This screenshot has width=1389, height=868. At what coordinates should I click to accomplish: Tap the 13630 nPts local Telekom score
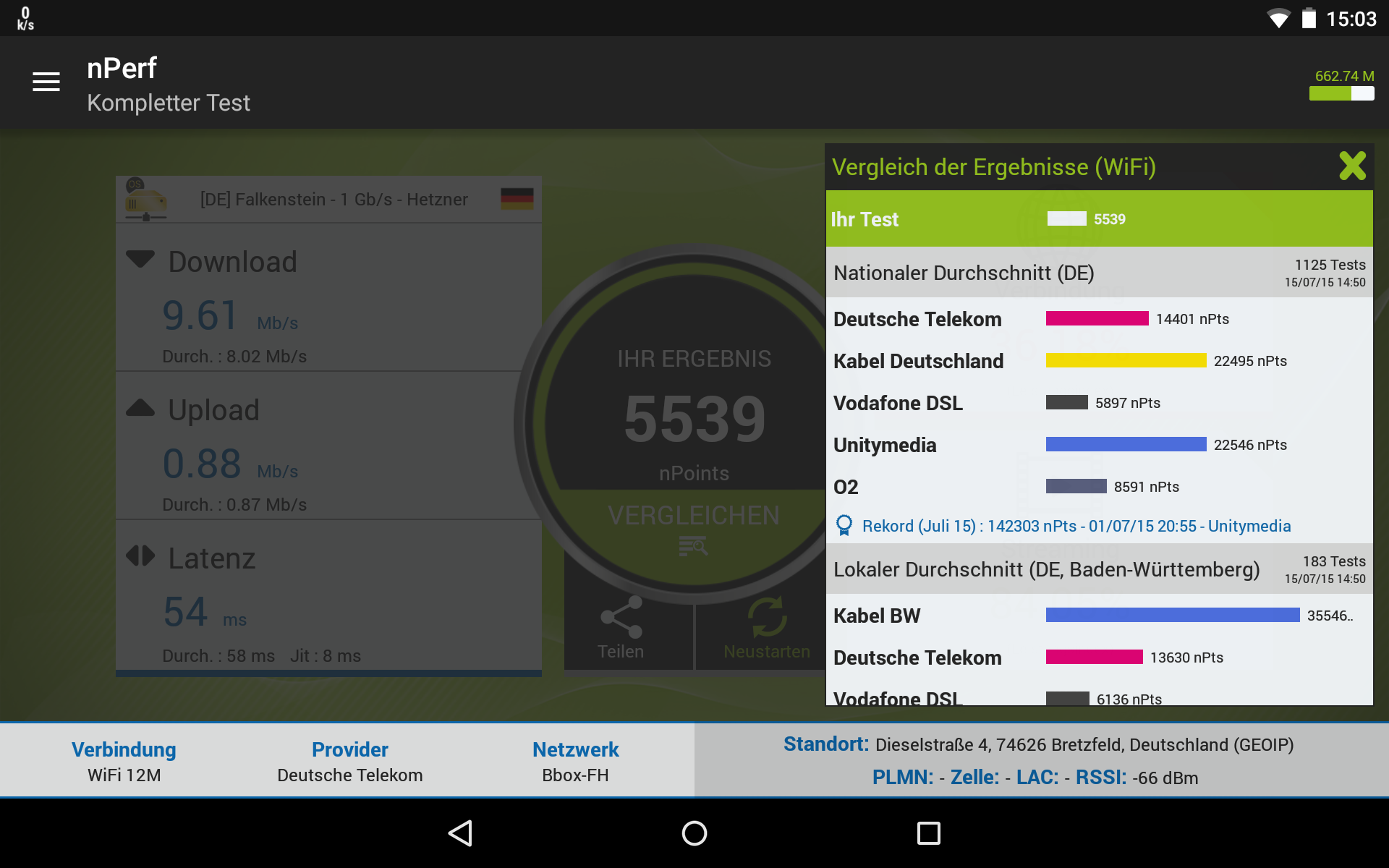click(1186, 658)
